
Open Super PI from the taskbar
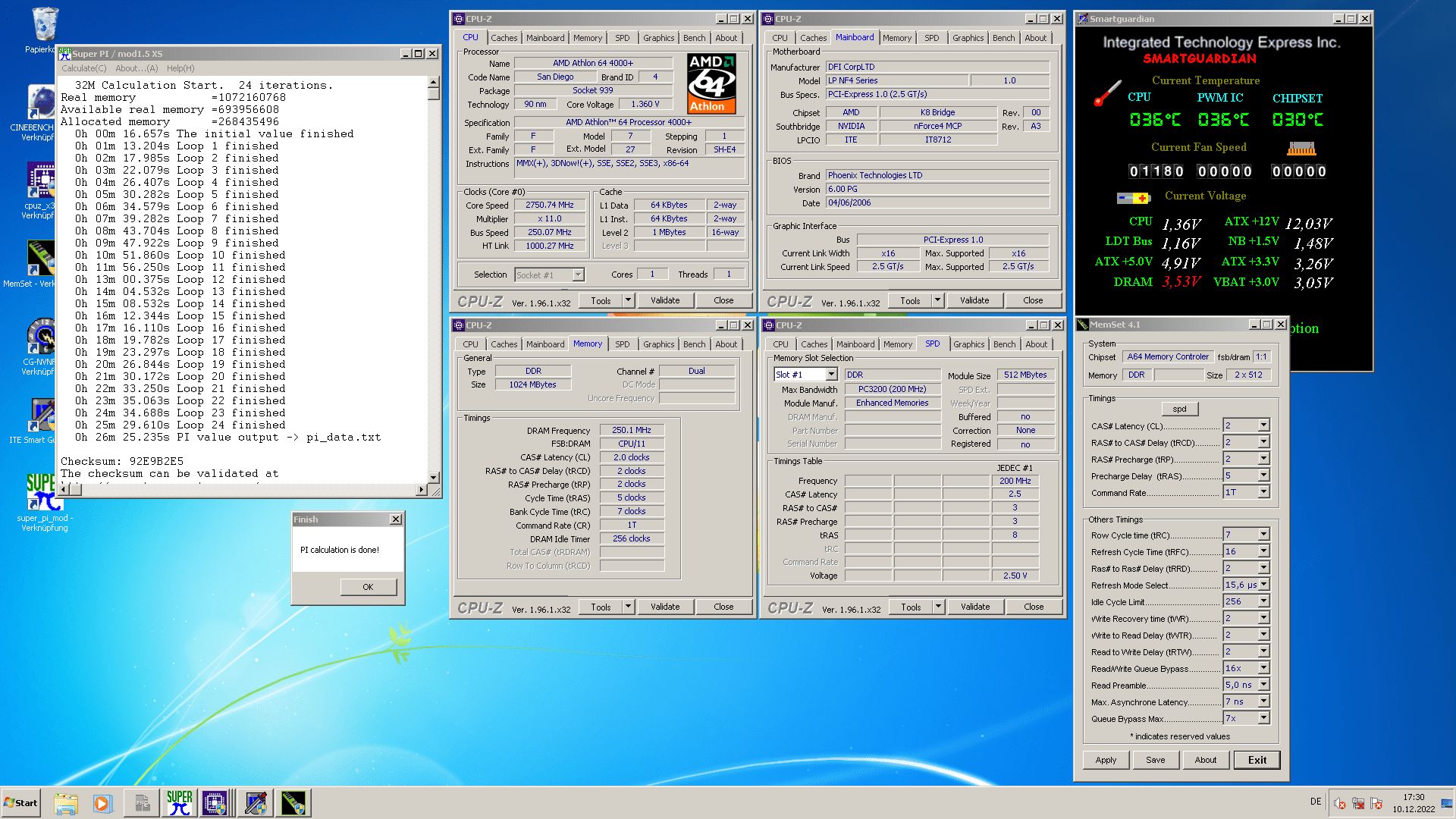point(180,803)
